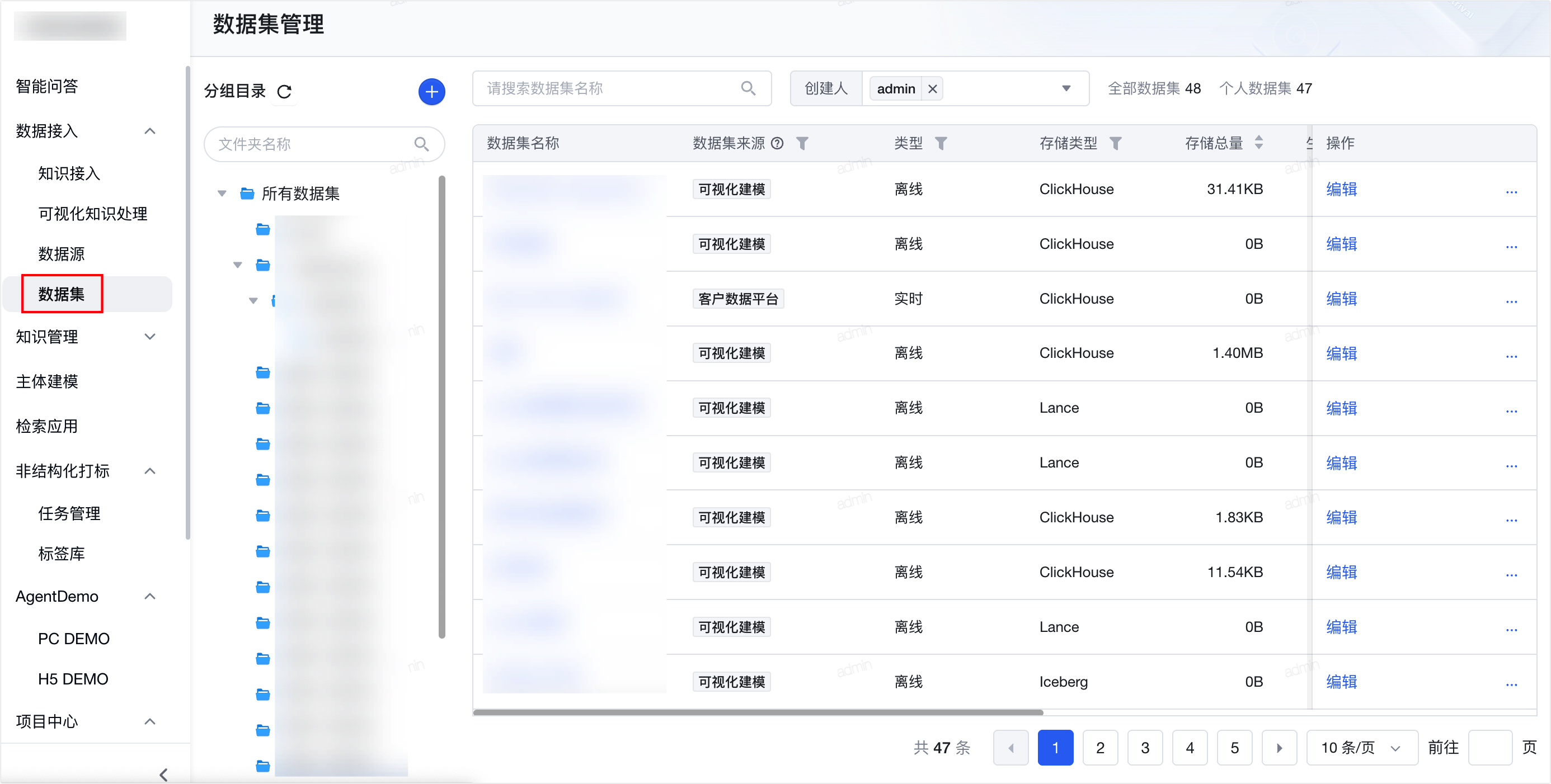Open more actions for the 31.41KB row
1551x784 pixels.
[1511, 192]
